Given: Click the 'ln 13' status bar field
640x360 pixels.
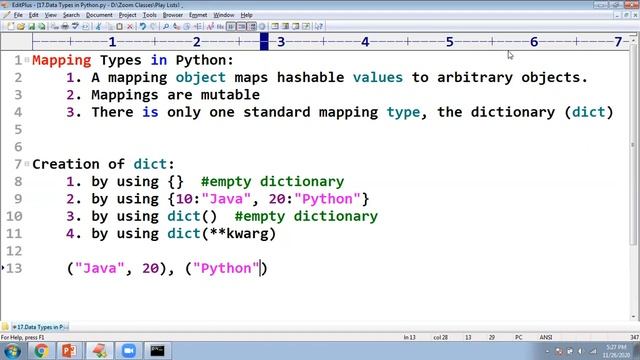Looking at the screenshot, I should pos(409,338).
